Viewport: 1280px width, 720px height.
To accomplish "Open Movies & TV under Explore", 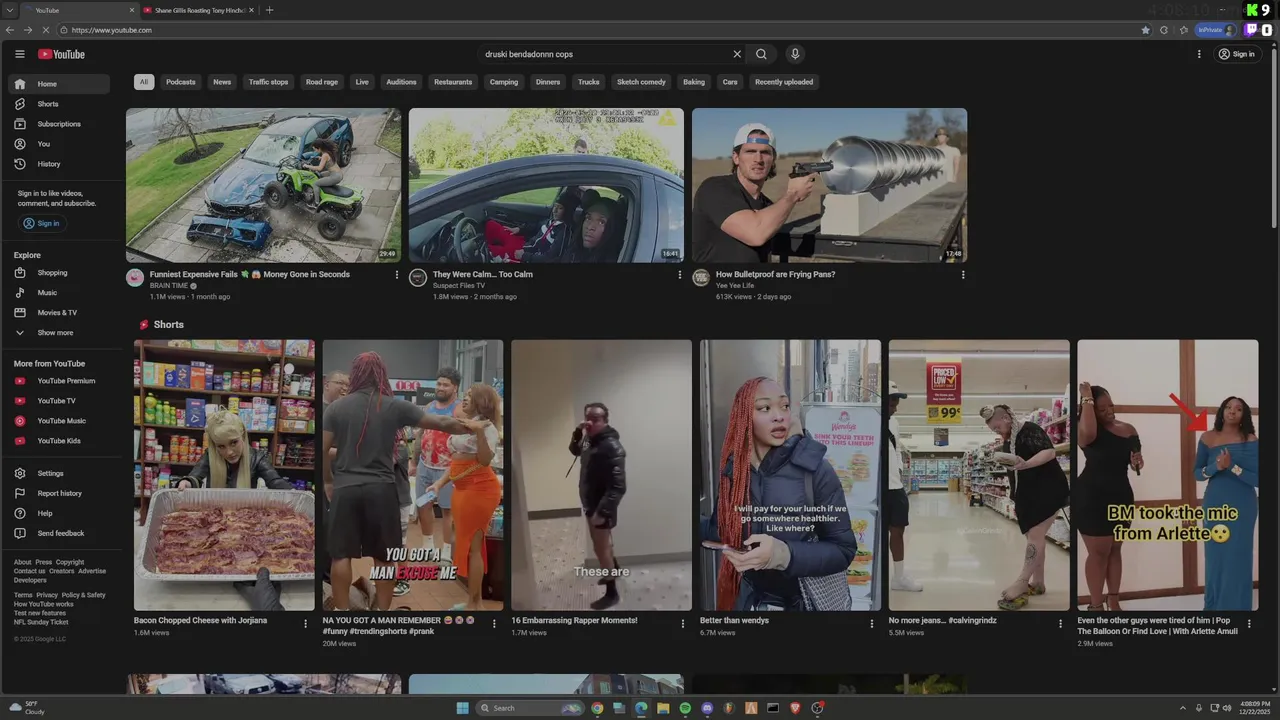I will coord(59,313).
